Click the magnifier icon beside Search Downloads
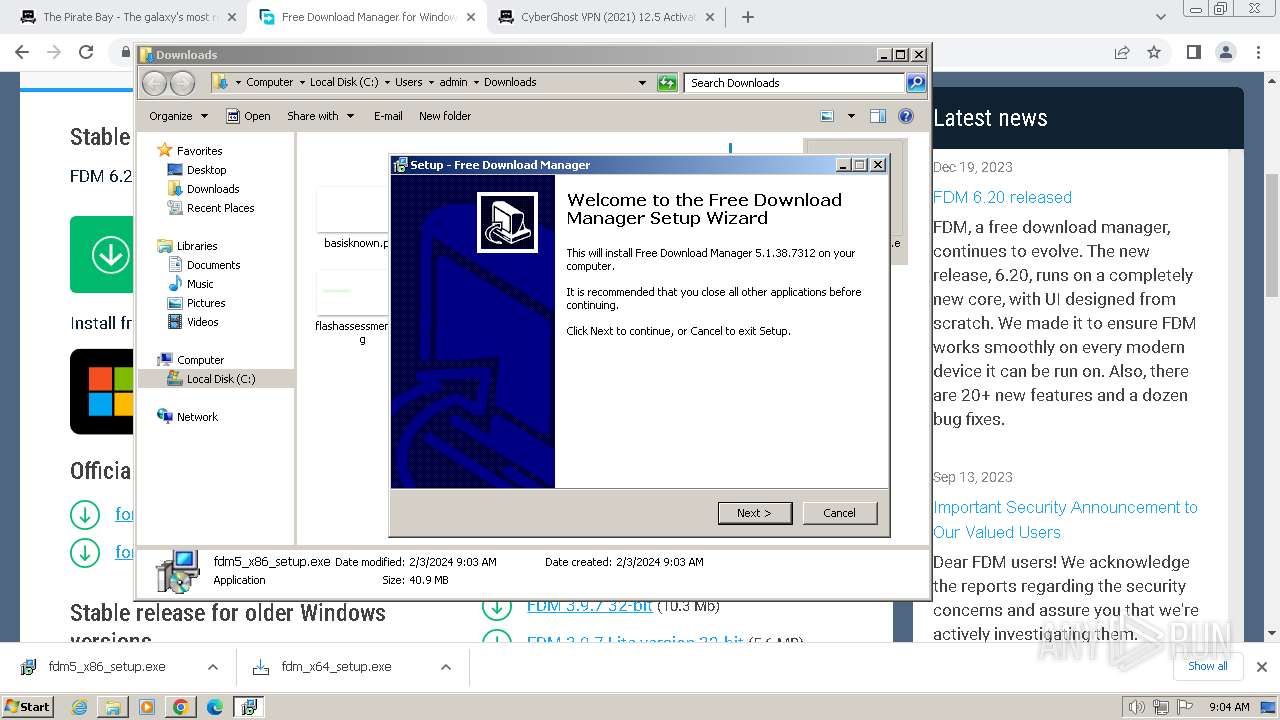The width and height of the screenshot is (1280, 720). [915, 83]
